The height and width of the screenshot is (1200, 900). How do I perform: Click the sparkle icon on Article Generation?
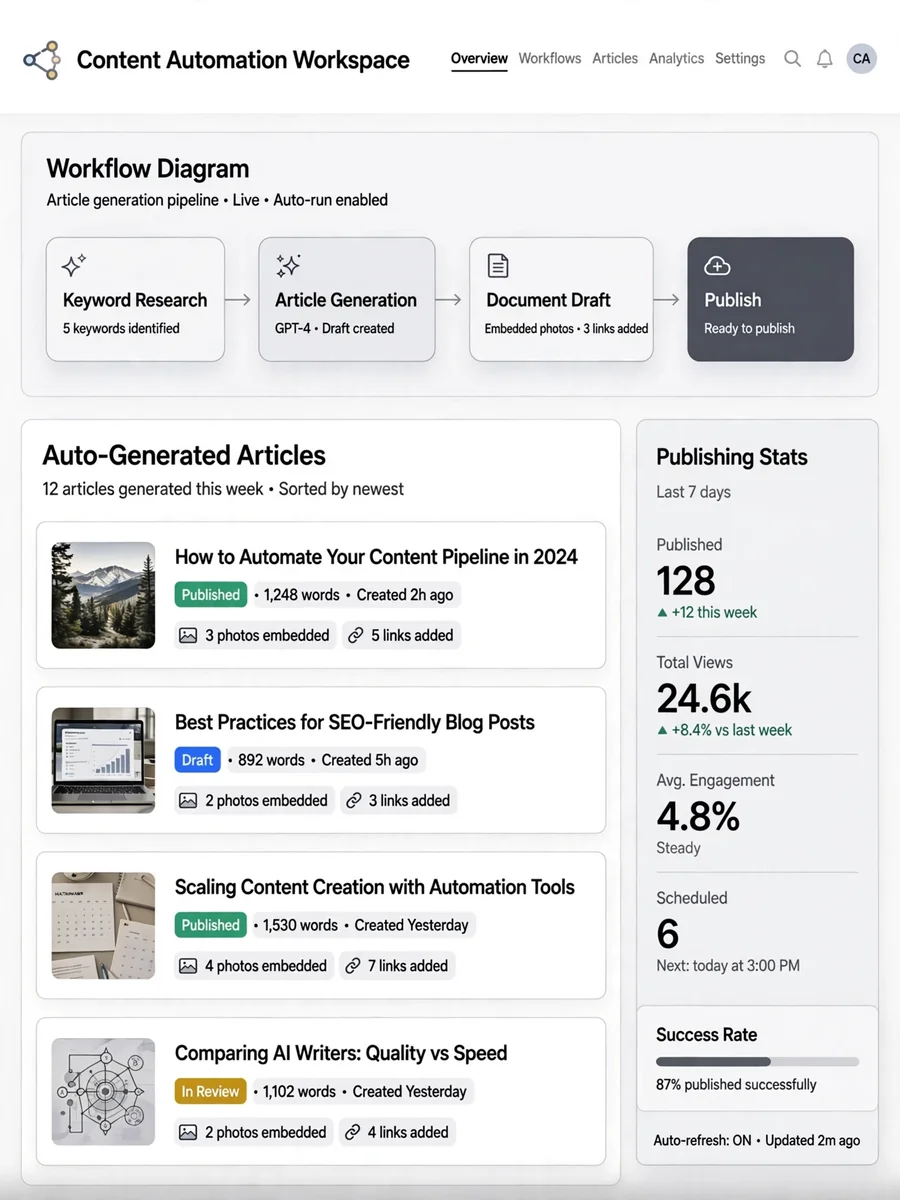coord(288,265)
